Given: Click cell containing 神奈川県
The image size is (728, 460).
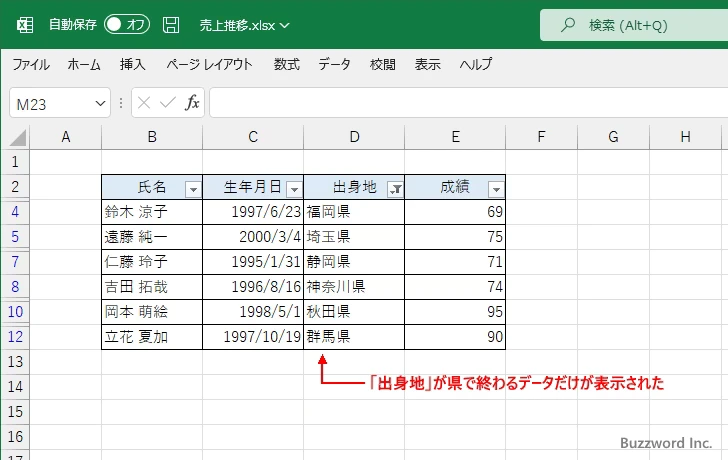Looking at the screenshot, I should coord(354,287).
